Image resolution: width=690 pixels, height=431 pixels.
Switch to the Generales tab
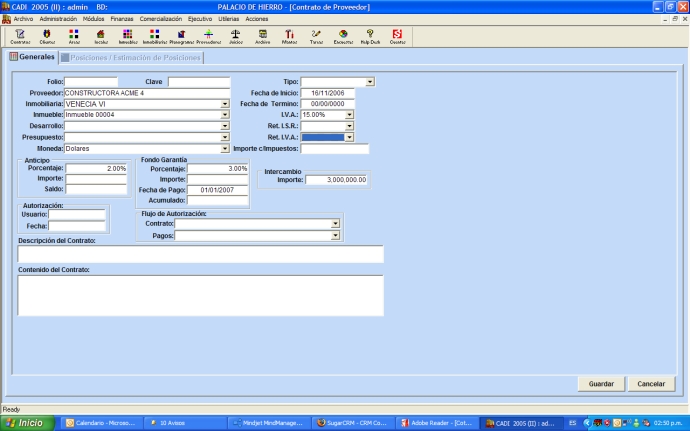(x=31, y=57)
